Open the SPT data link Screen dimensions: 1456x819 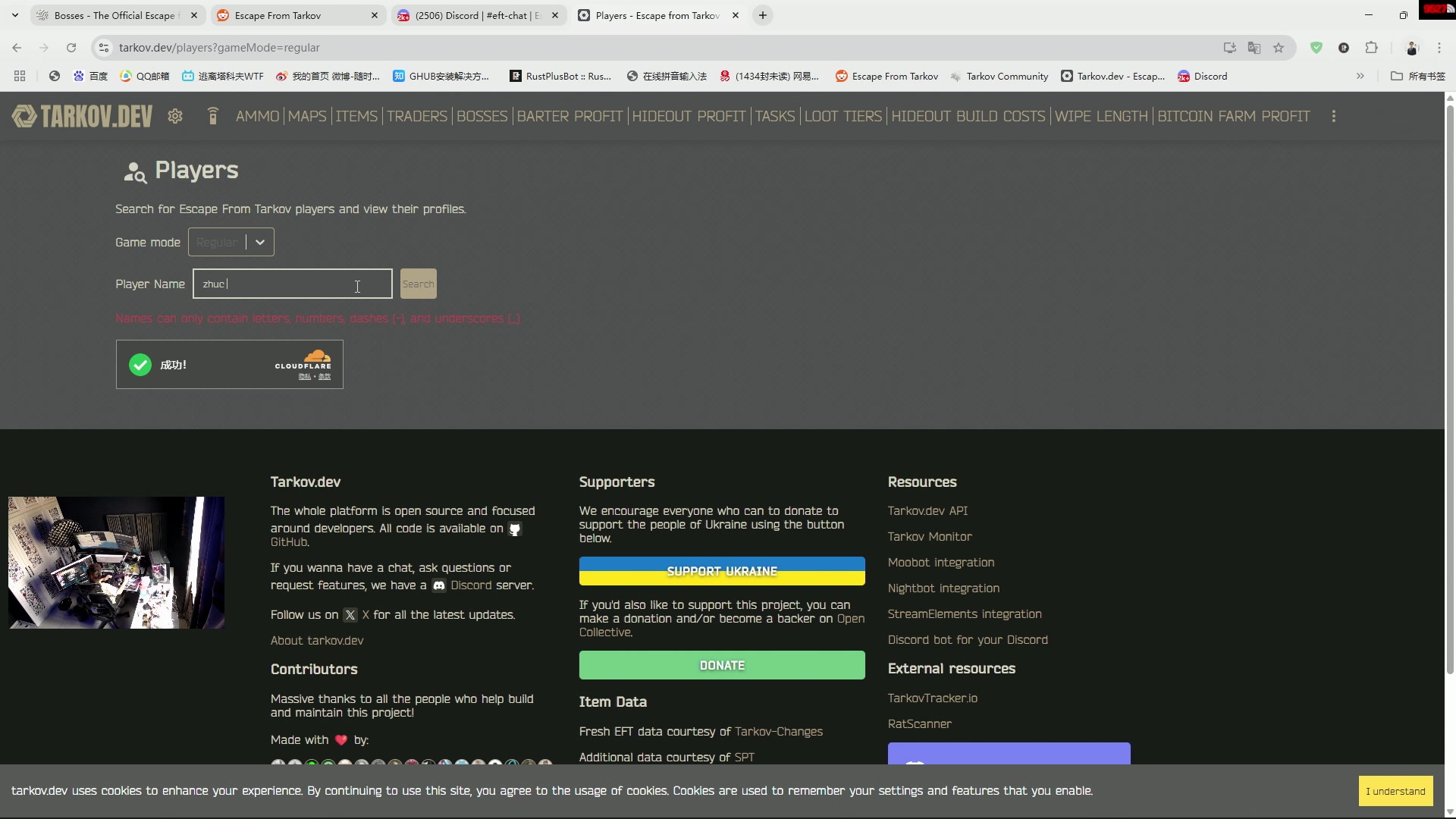745,758
